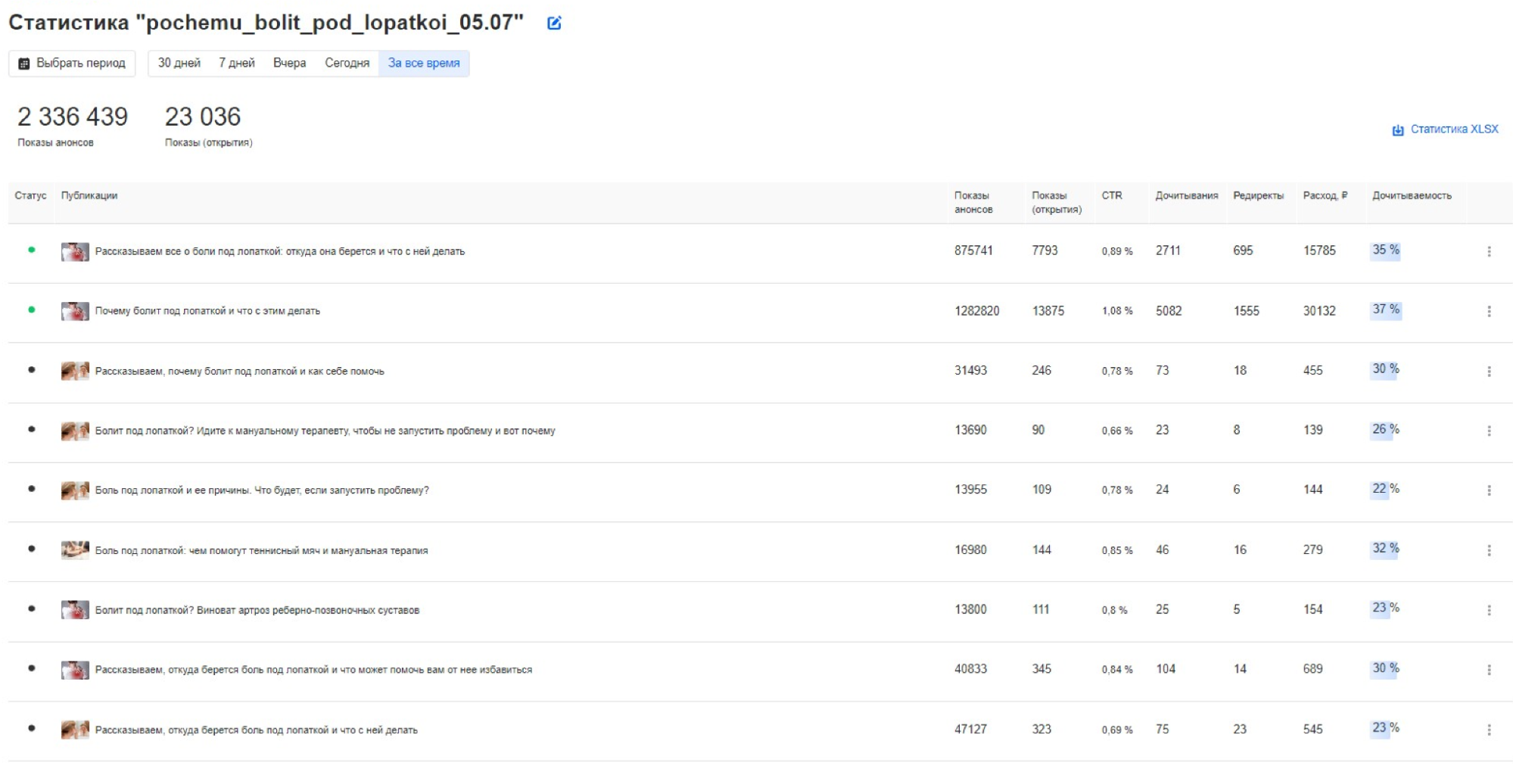Click download icon next to Статистика XLSX
Image resolution: width=1513 pixels, height=784 pixels.
1397,130
